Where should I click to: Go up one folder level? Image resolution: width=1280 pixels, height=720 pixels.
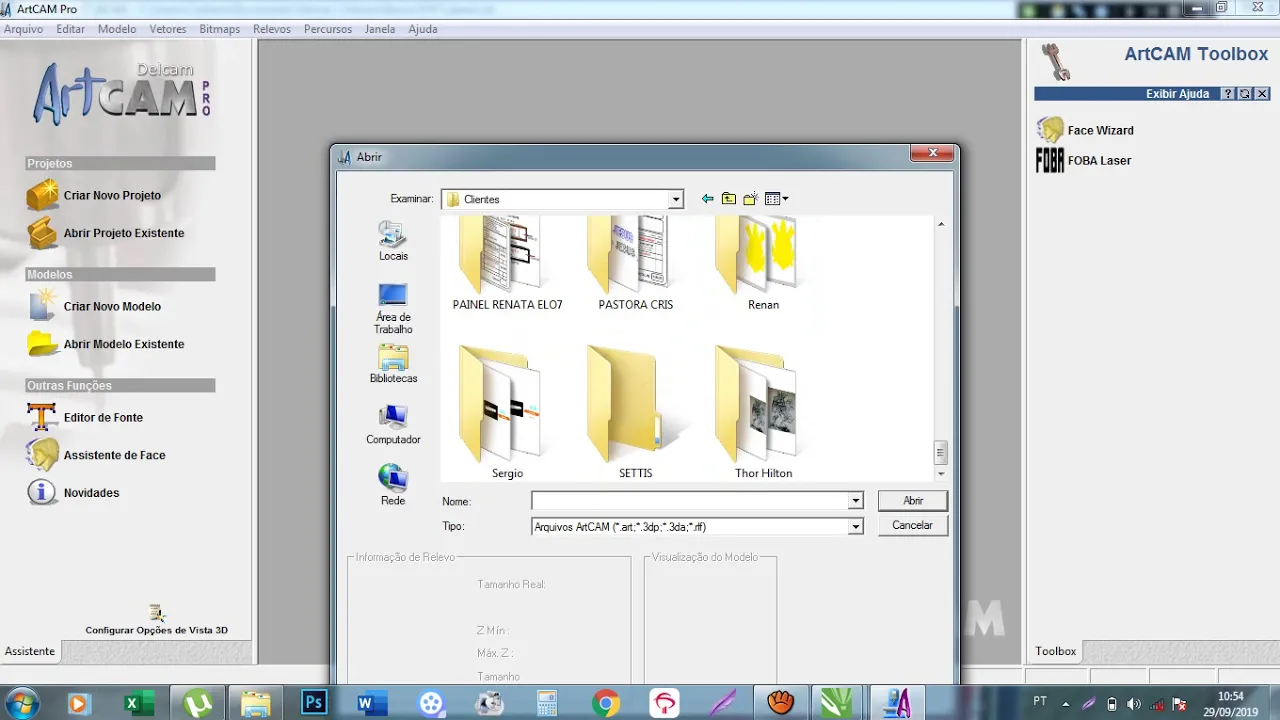point(729,199)
